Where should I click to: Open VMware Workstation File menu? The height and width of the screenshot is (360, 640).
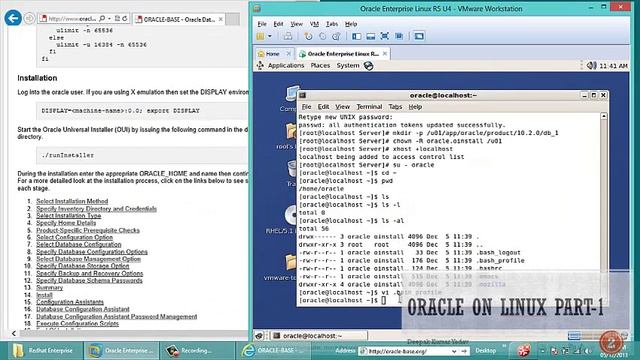(262, 24)
